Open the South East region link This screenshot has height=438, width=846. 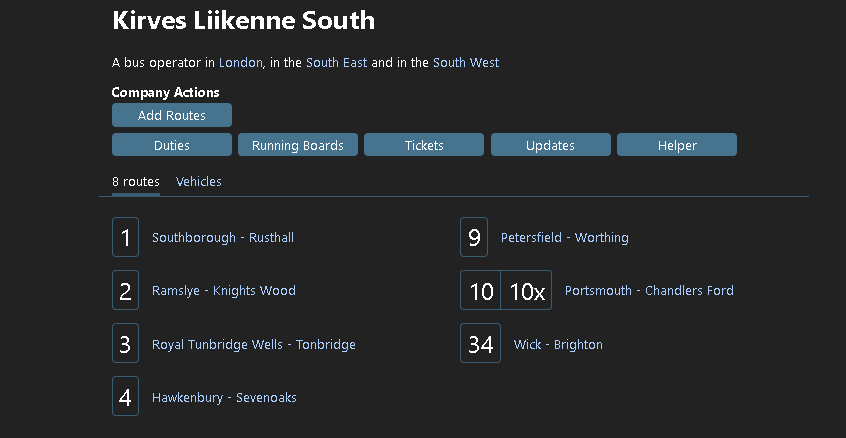click(337, 63)
